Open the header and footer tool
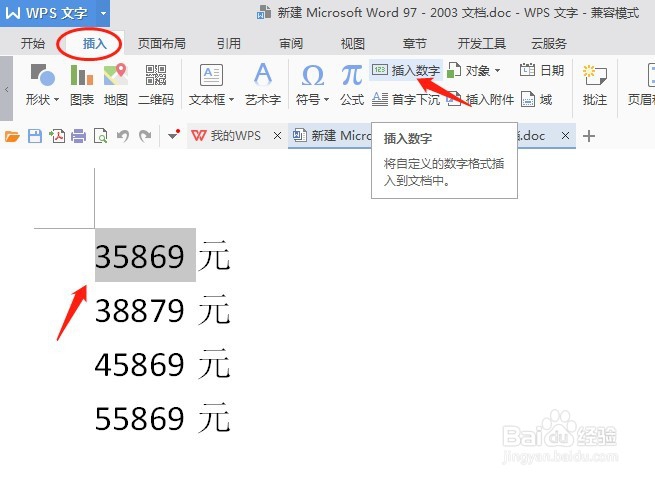Image resolution: width=655 pixels, height=480 pixels. (641, 84)
